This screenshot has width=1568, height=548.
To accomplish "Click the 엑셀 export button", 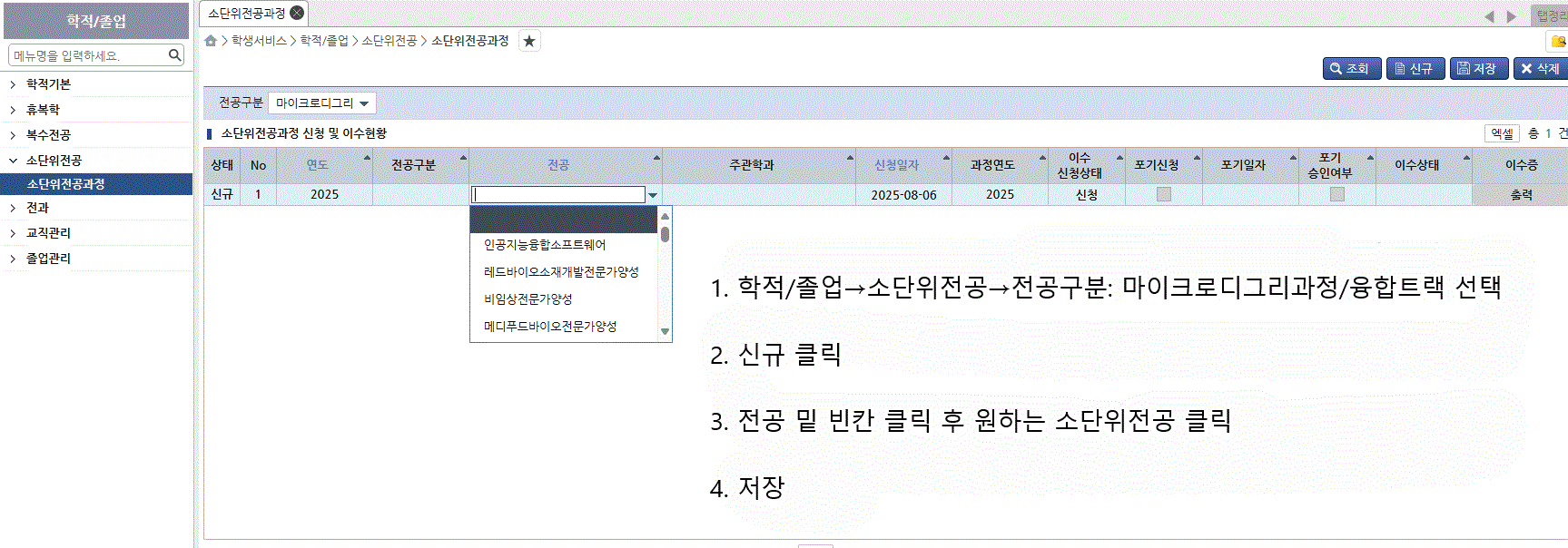I will [1502, 133].
